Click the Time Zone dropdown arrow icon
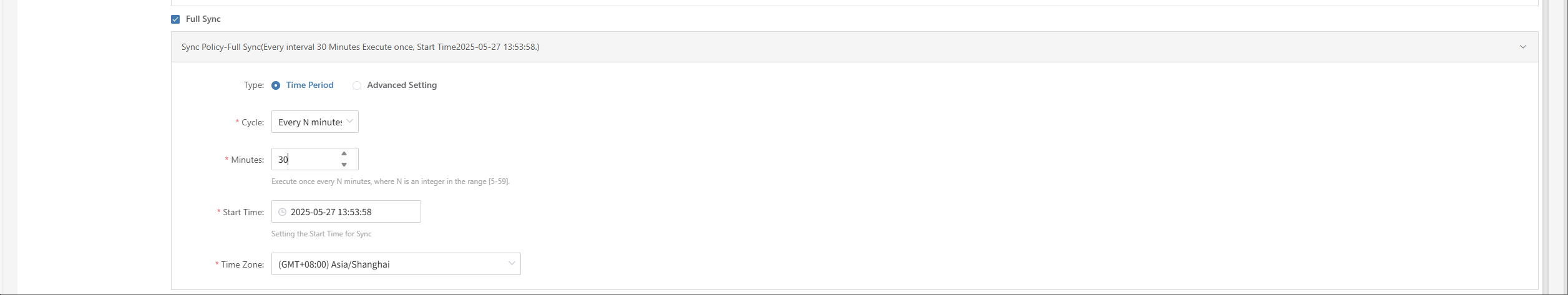 [512, 263]
